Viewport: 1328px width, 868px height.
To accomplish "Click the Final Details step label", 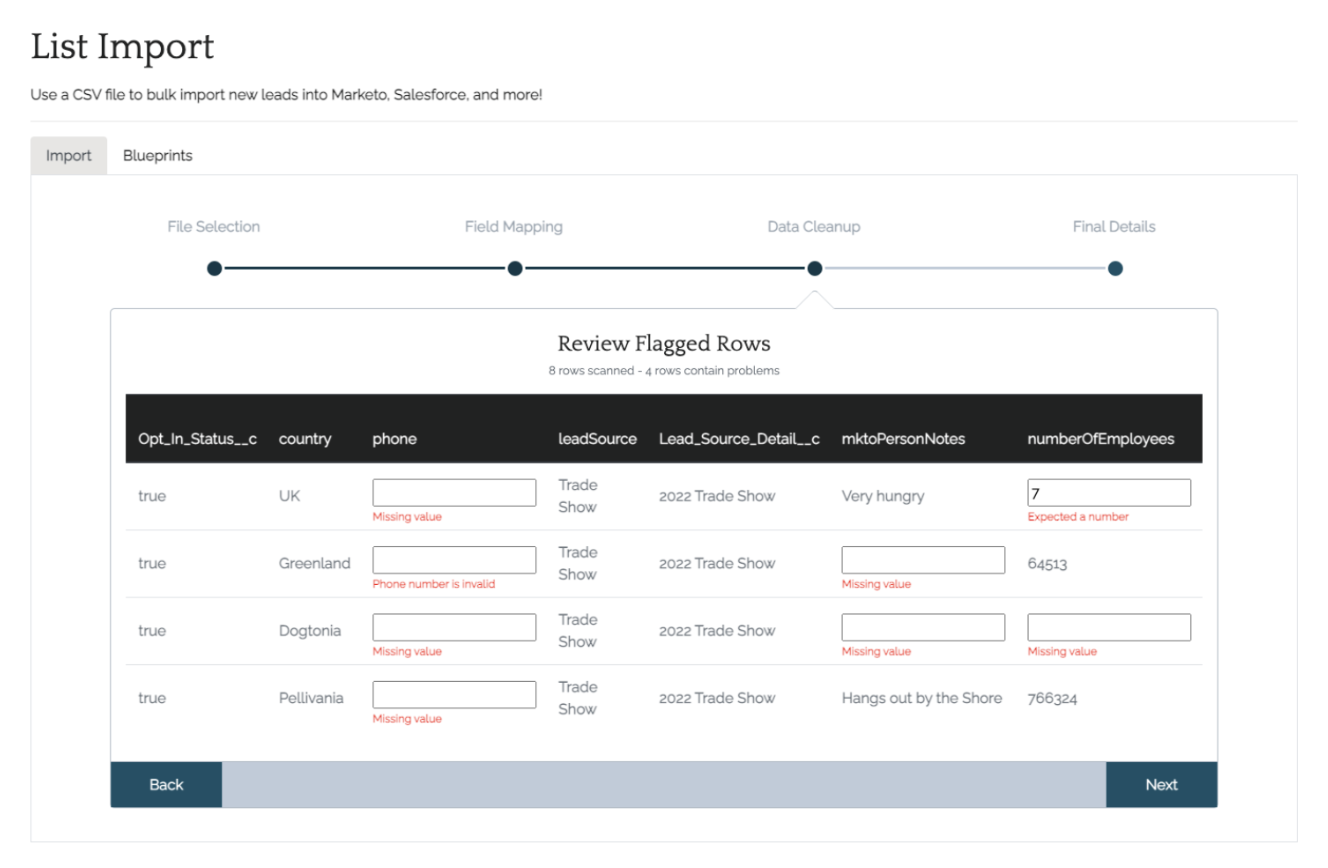I will tap(1114, 227).
